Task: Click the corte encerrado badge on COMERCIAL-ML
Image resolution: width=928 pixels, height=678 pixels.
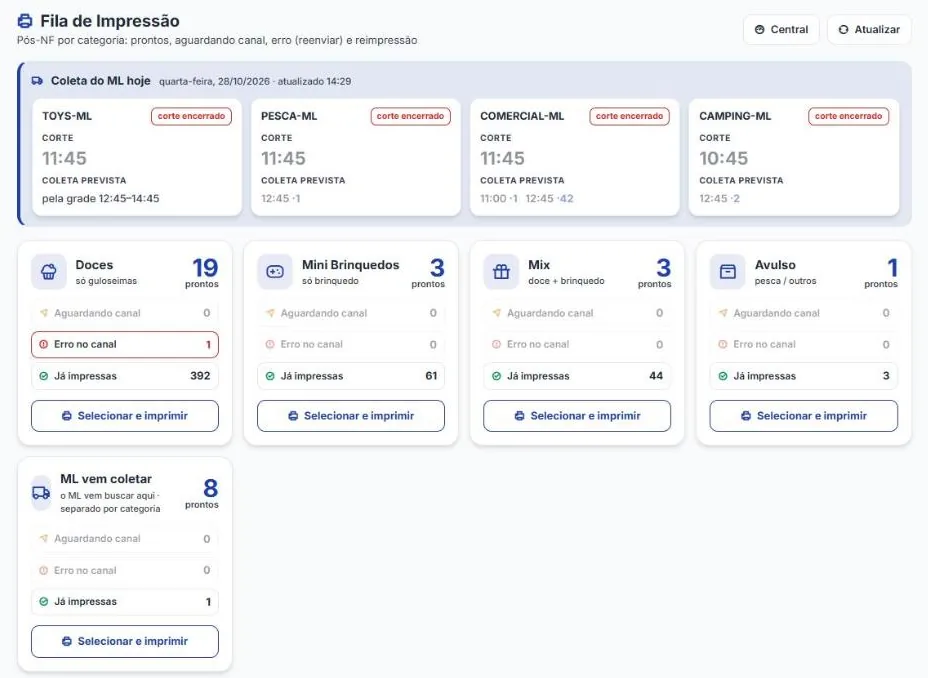Action: point(629,116)
